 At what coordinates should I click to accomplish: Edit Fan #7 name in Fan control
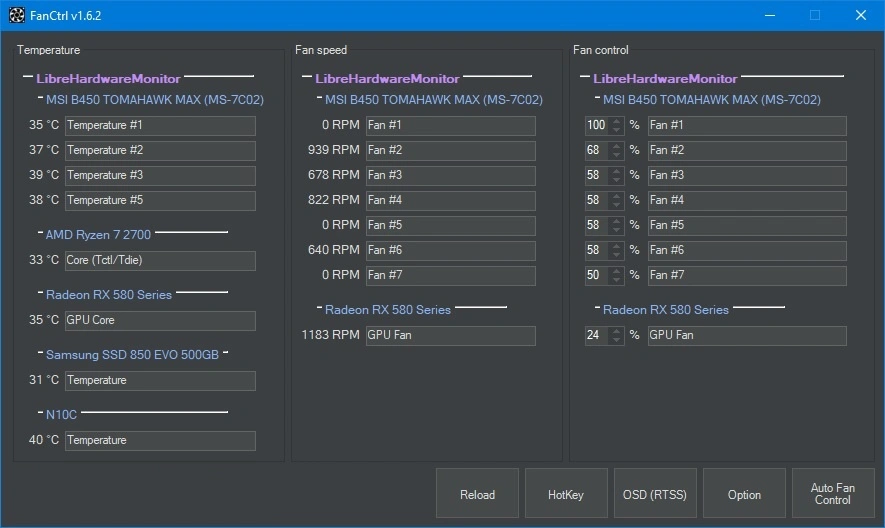(747, 275)
